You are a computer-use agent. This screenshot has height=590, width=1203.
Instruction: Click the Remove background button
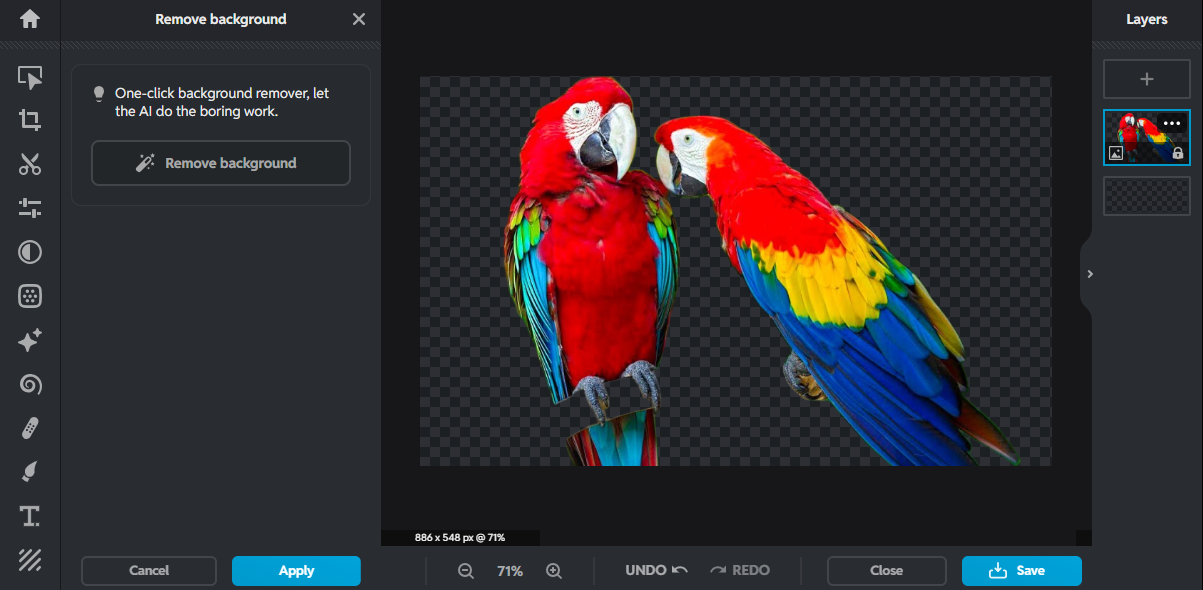[220, 163]
